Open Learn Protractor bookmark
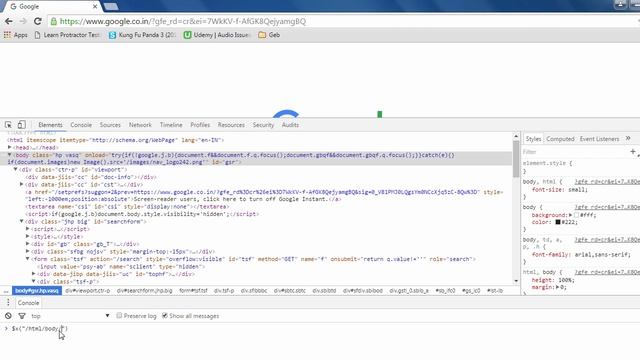This screenshot has width=640, height=360. click(x=67, y=35)
